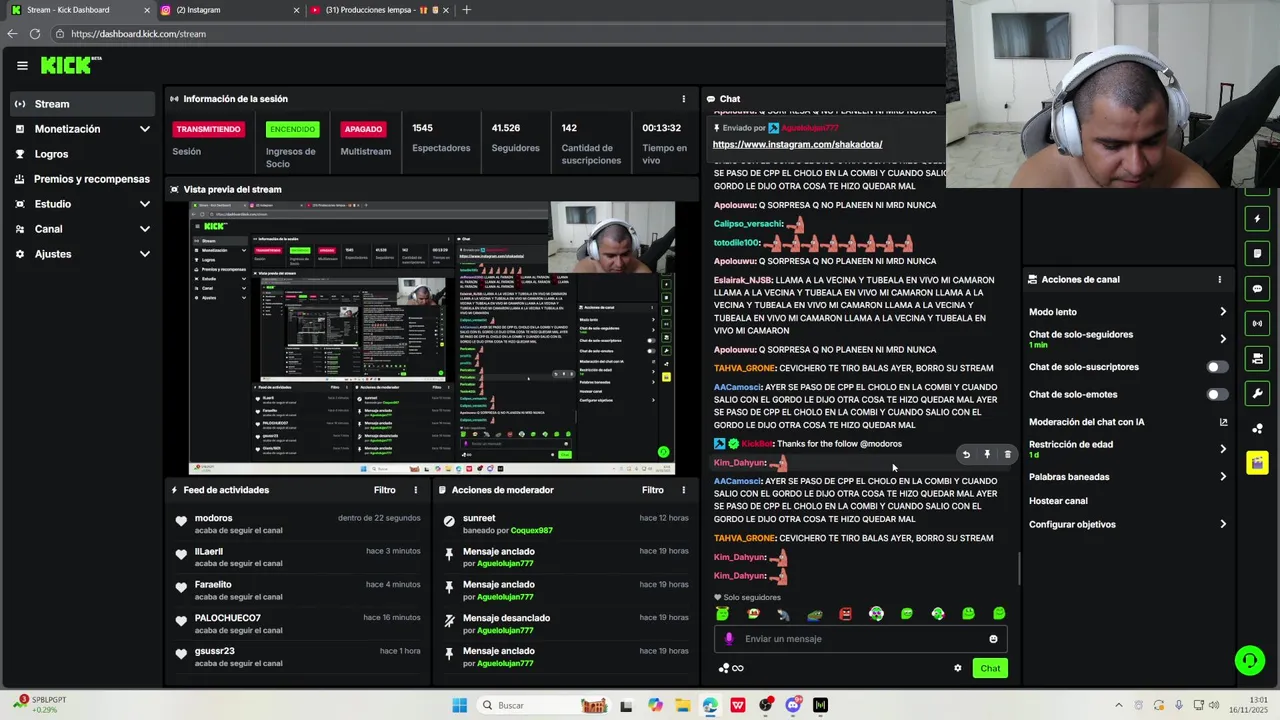Click the reply arrow icon on Kim_Dahyun message

[966, 455]
